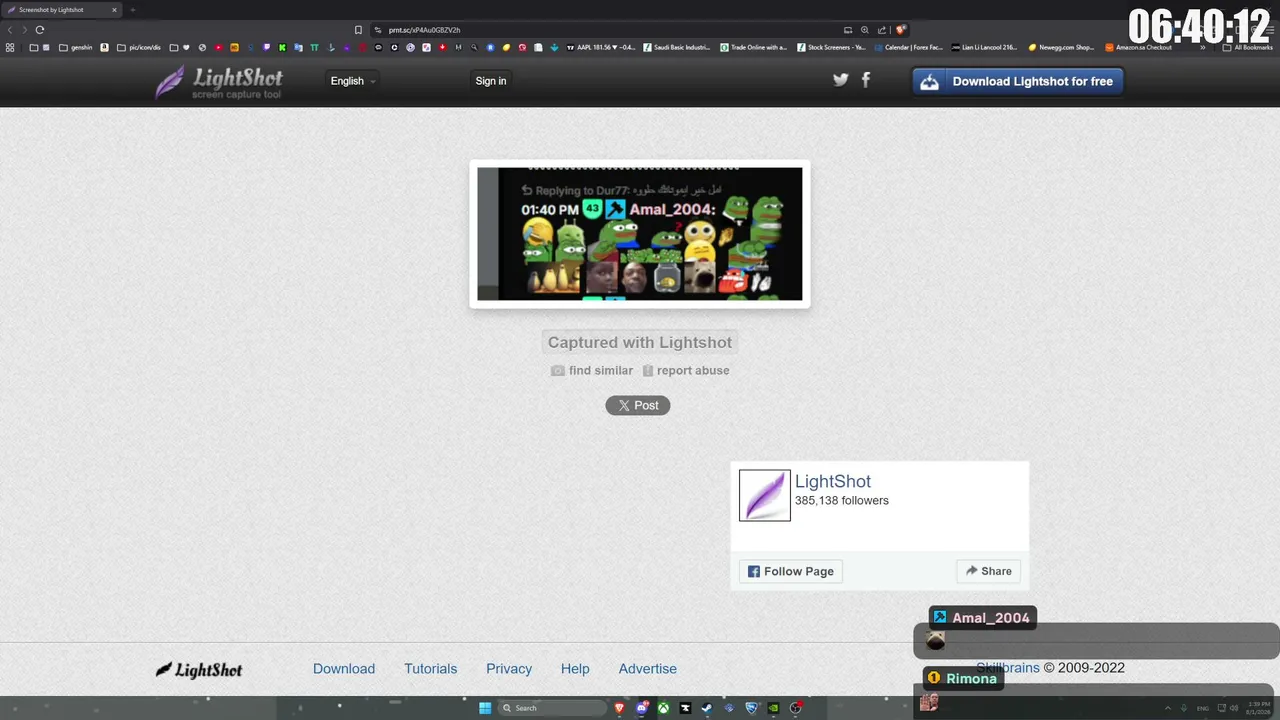Open the Trade Online bookmark

pos(754,47)
